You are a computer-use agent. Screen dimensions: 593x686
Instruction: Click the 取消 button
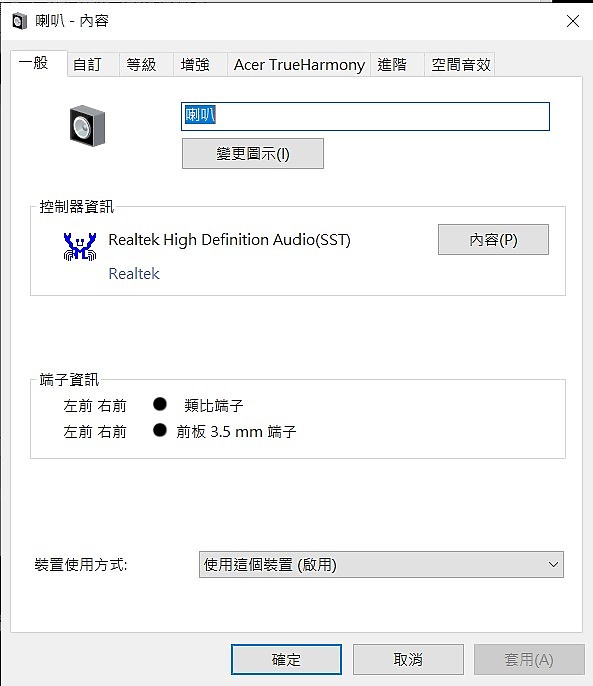408,659
